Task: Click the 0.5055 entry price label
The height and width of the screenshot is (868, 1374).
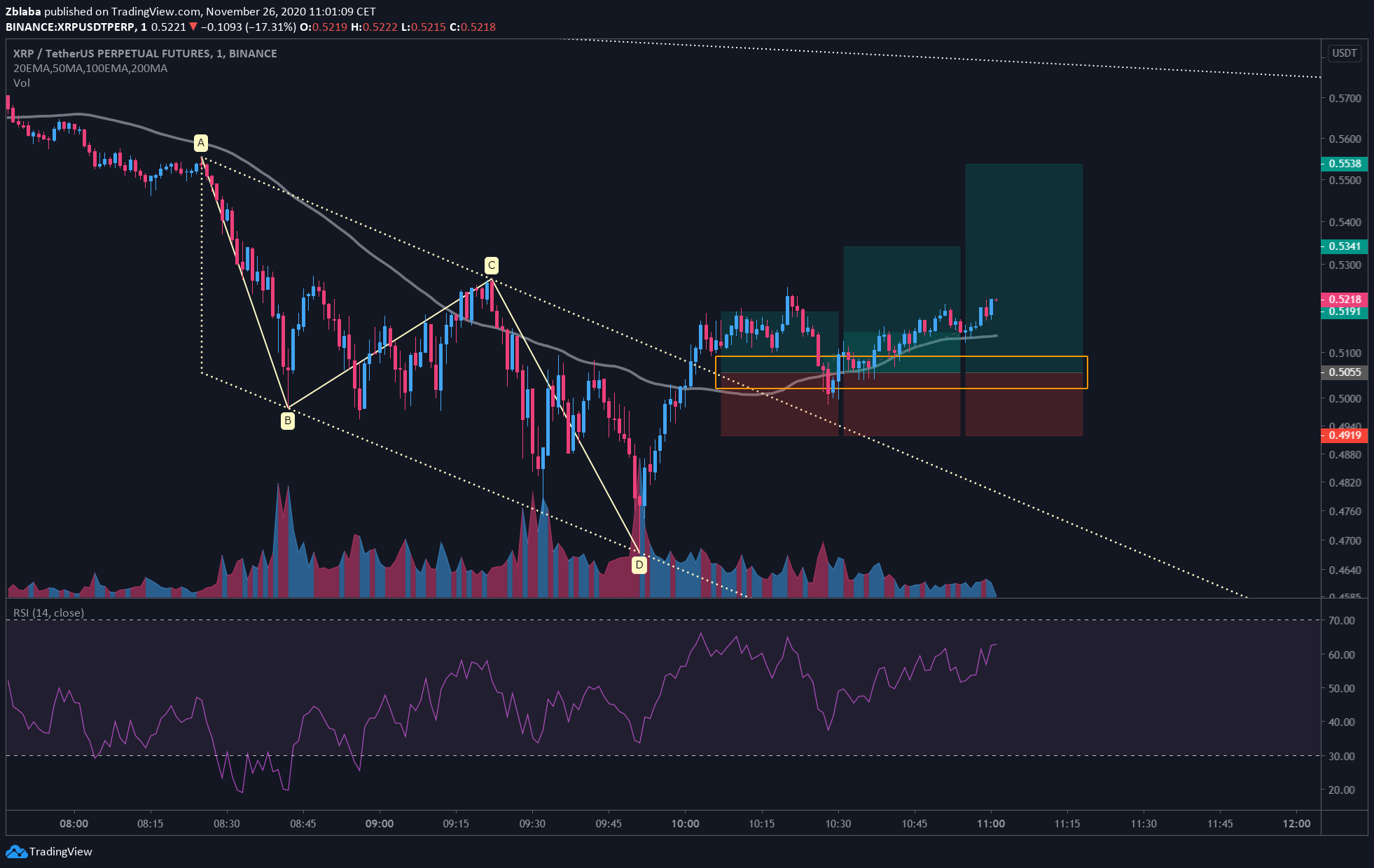Action: click(1344, 372)
